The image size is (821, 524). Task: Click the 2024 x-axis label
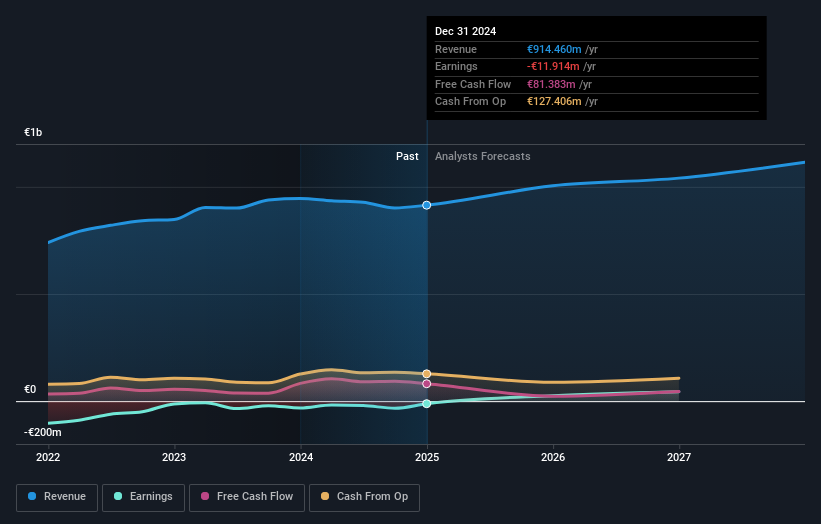pyautogui.click(x=301, y=457)
